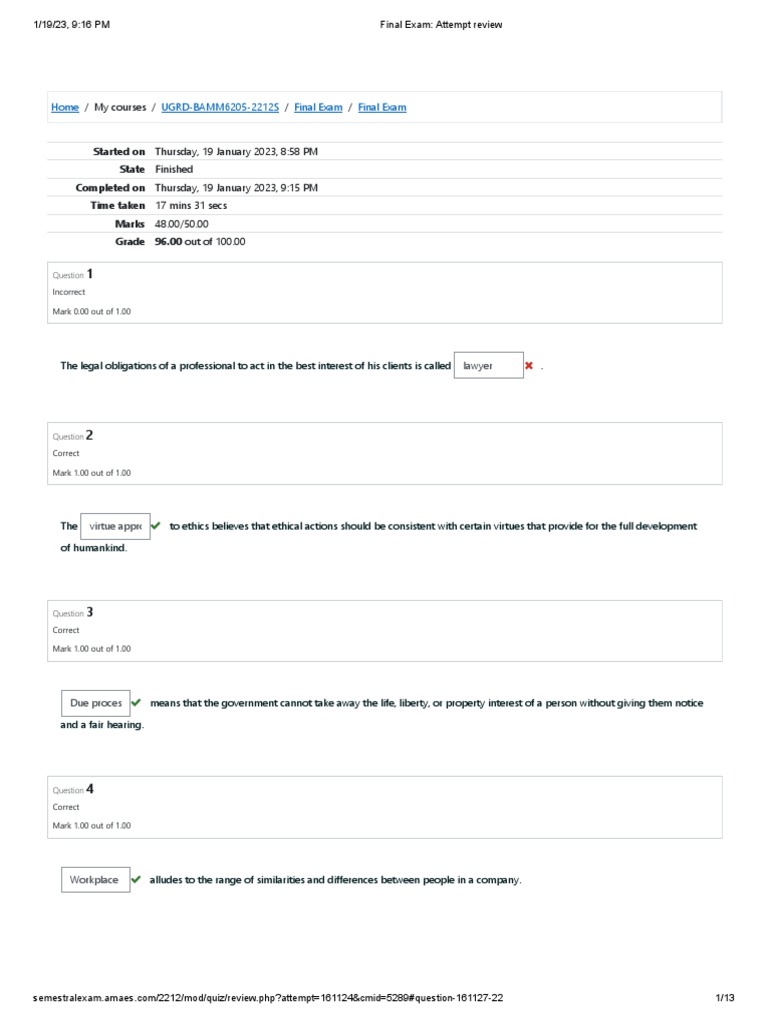Click the 'Workplace' answer field
The width and height of the screenshot is (768, 1024).
tap(95, 880)
